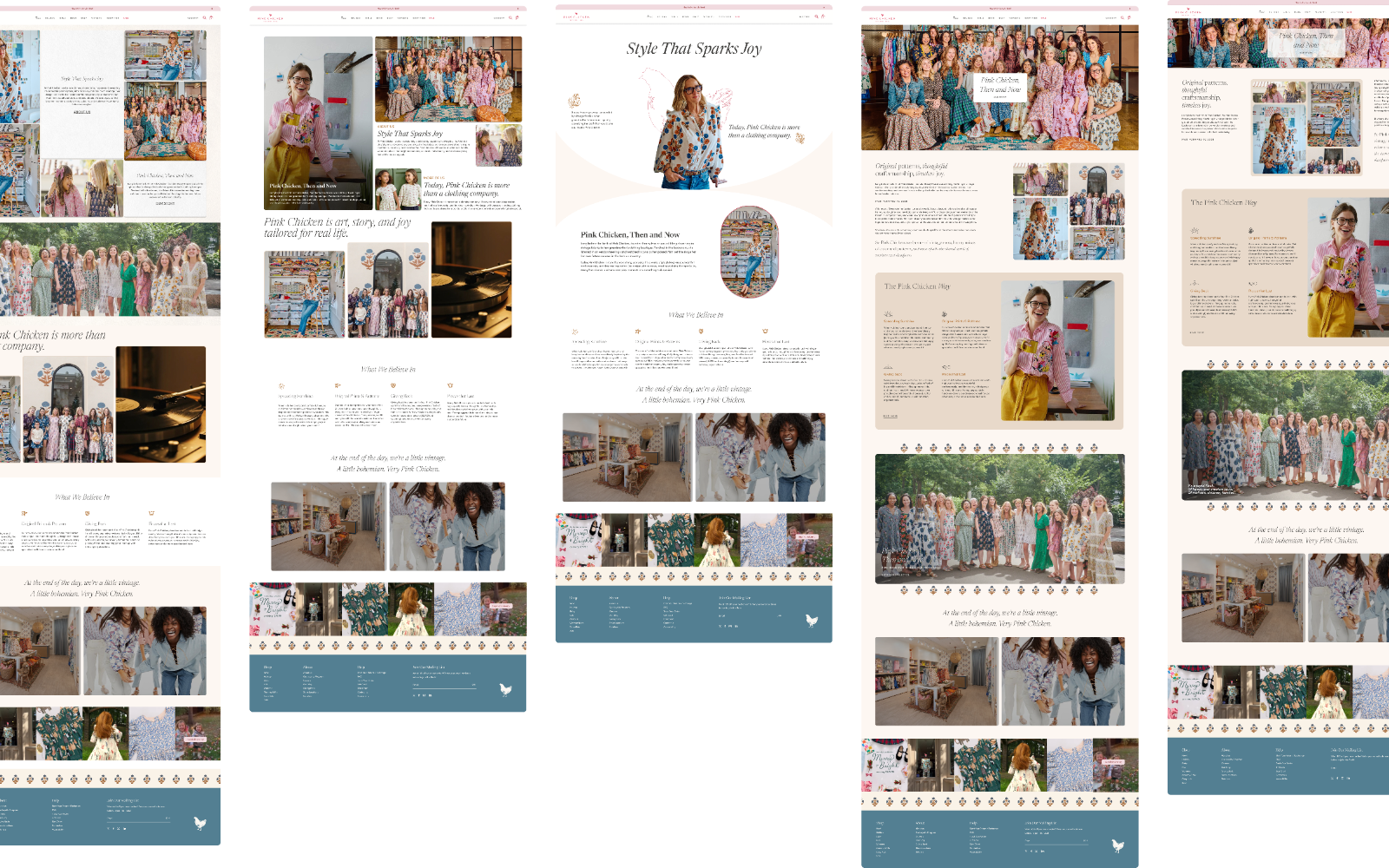Click mailing list email field in 'Style That Sparks Joy' footer

point(749,615)
